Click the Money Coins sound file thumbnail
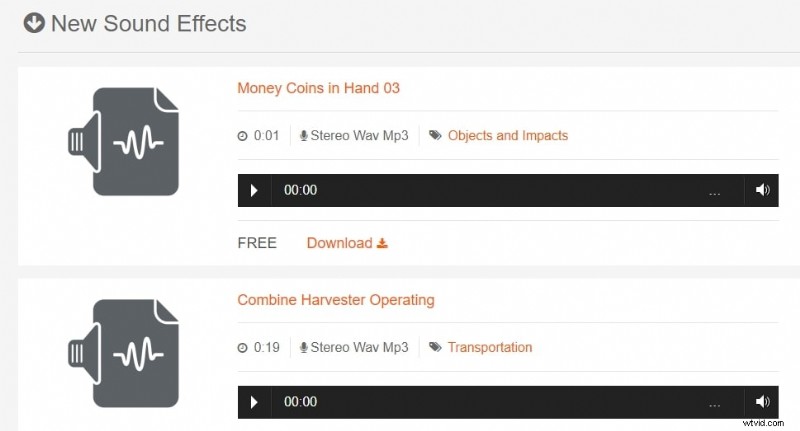The image size is (800, 431). tap(122, 142)
